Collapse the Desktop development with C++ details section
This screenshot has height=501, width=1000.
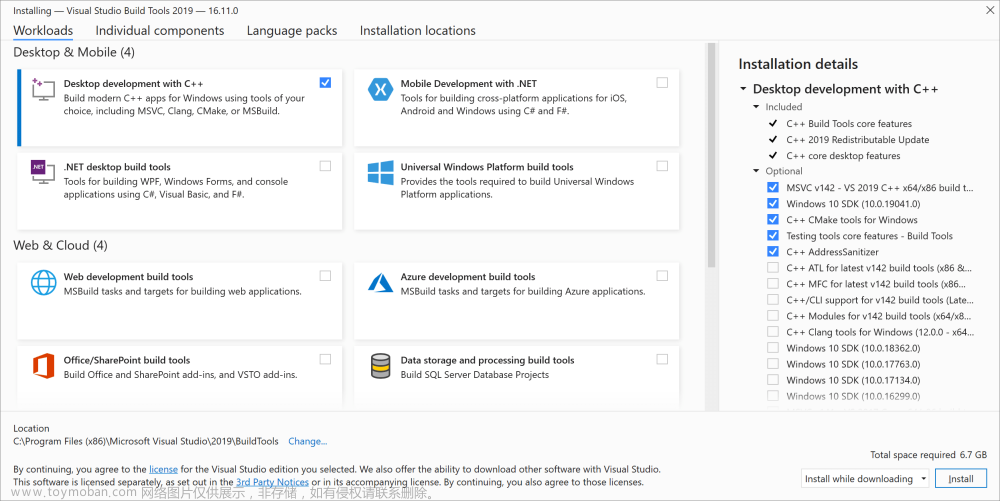(x=743, y=89)
